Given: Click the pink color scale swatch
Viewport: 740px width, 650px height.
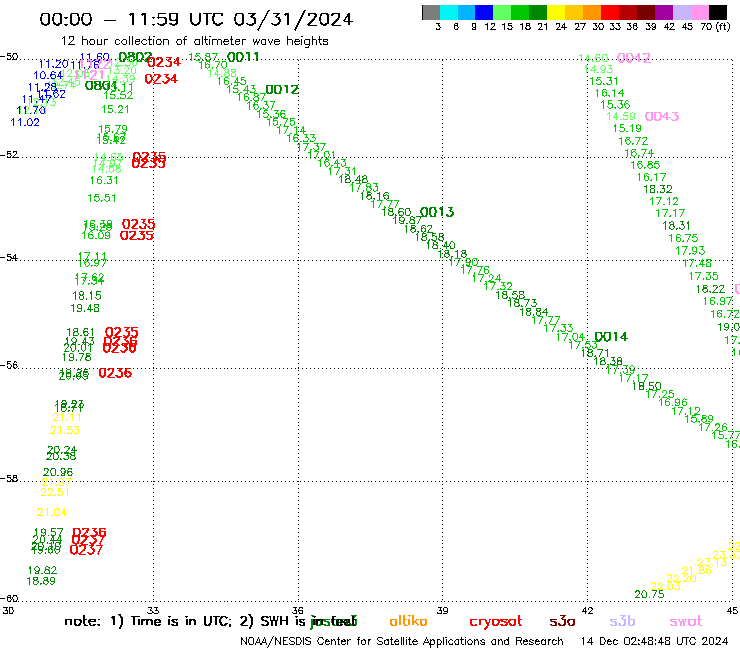Looking at the screenshot, I should pyautogui.click(x=699, y=12).
